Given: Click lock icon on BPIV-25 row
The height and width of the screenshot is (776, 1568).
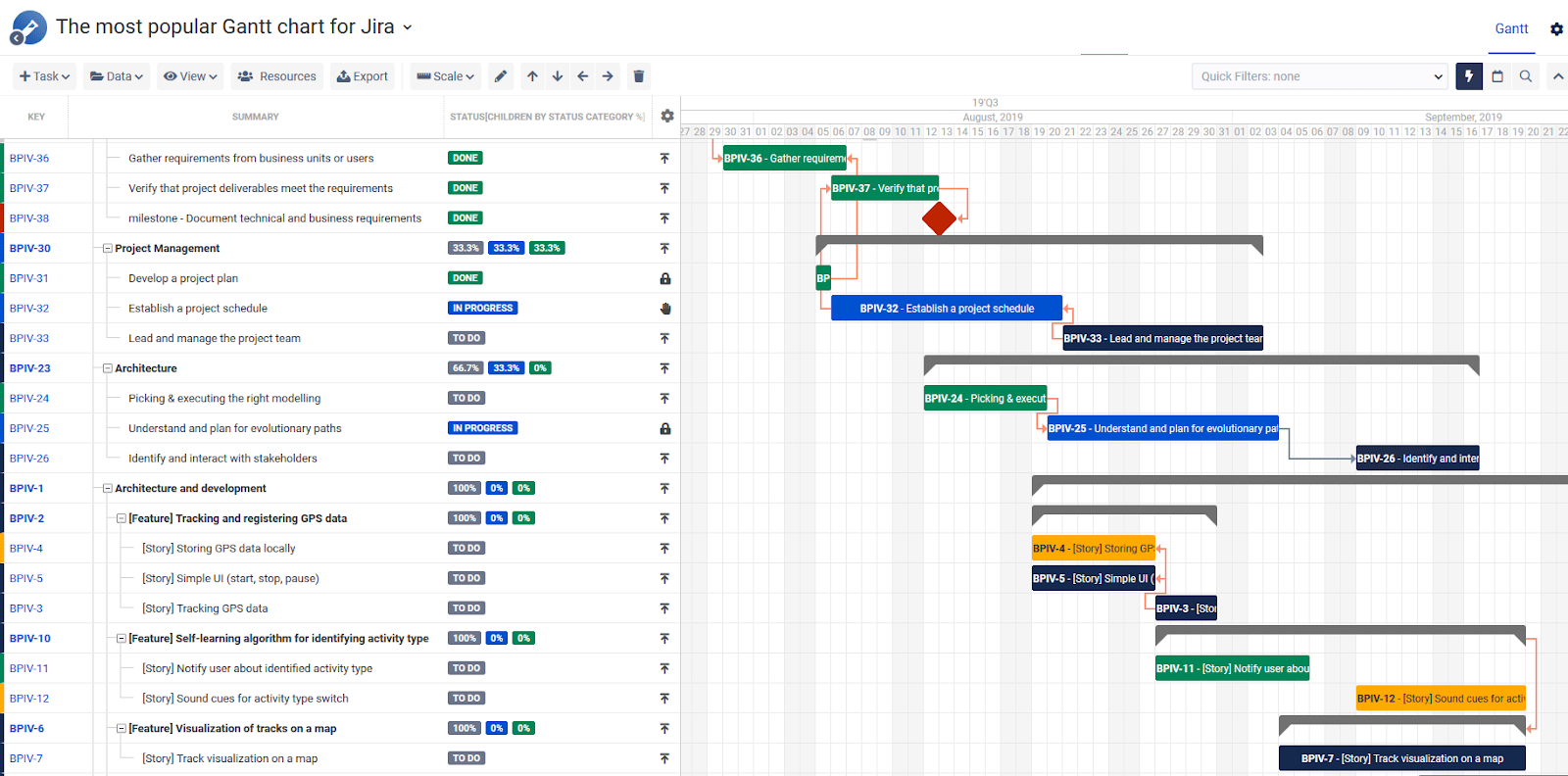Looking at the screenshot, I should pyautogui.click(x=665, y=428).
